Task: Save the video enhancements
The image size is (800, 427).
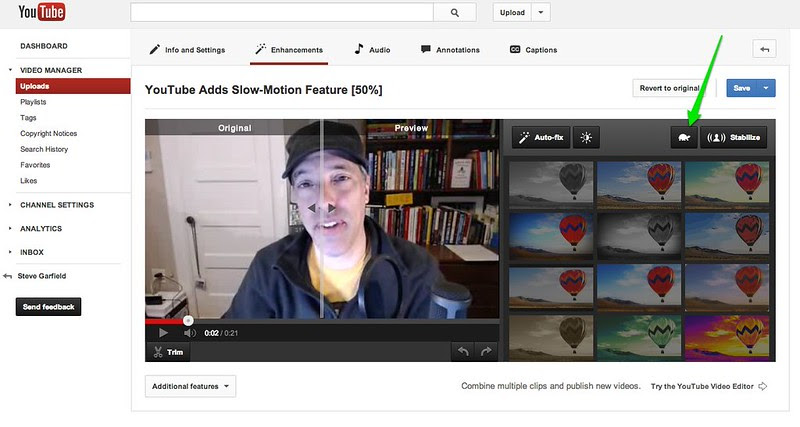Action: 742,88
